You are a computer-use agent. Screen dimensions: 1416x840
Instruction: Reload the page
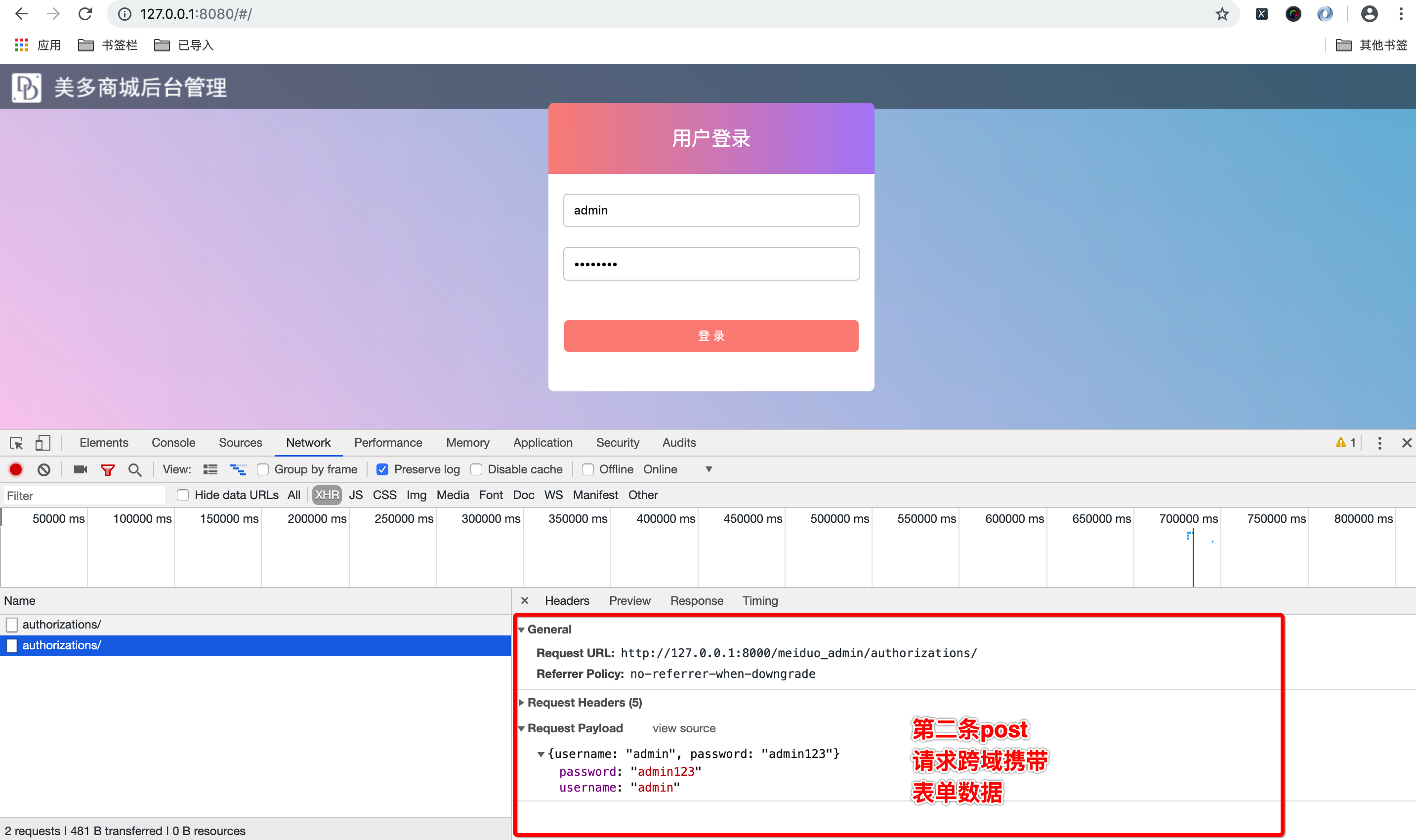85,13
